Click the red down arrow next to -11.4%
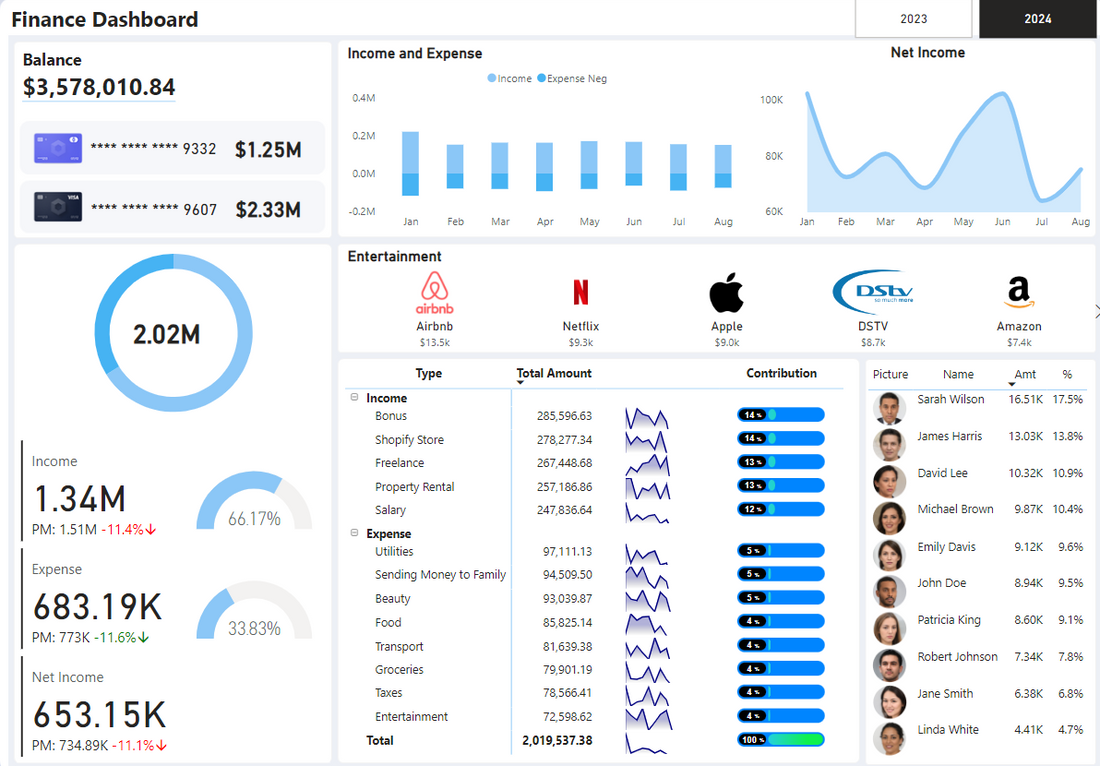Viewport: 1100px width, 766px height. coord(151,530)
